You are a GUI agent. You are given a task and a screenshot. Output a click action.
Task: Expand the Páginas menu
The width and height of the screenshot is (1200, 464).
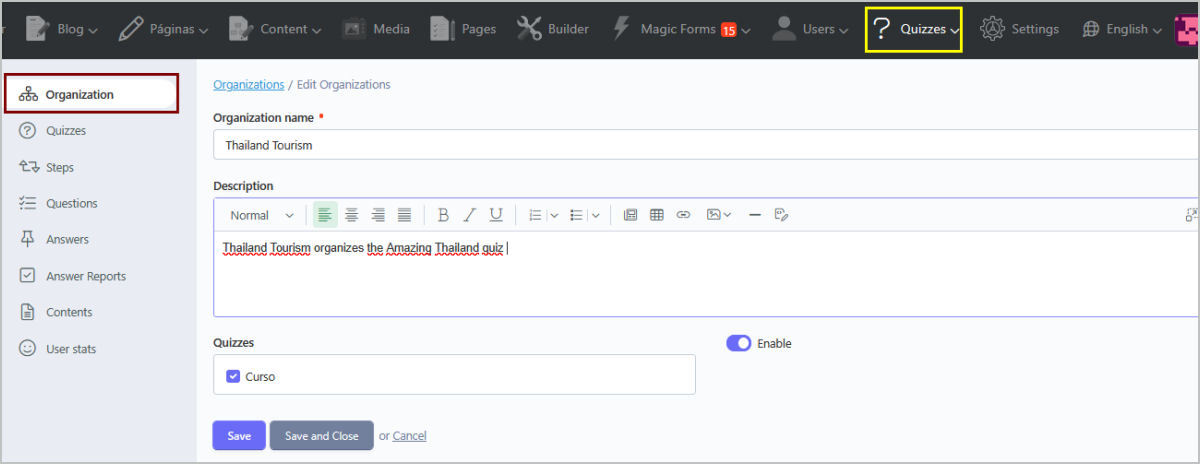coord(163,29)
